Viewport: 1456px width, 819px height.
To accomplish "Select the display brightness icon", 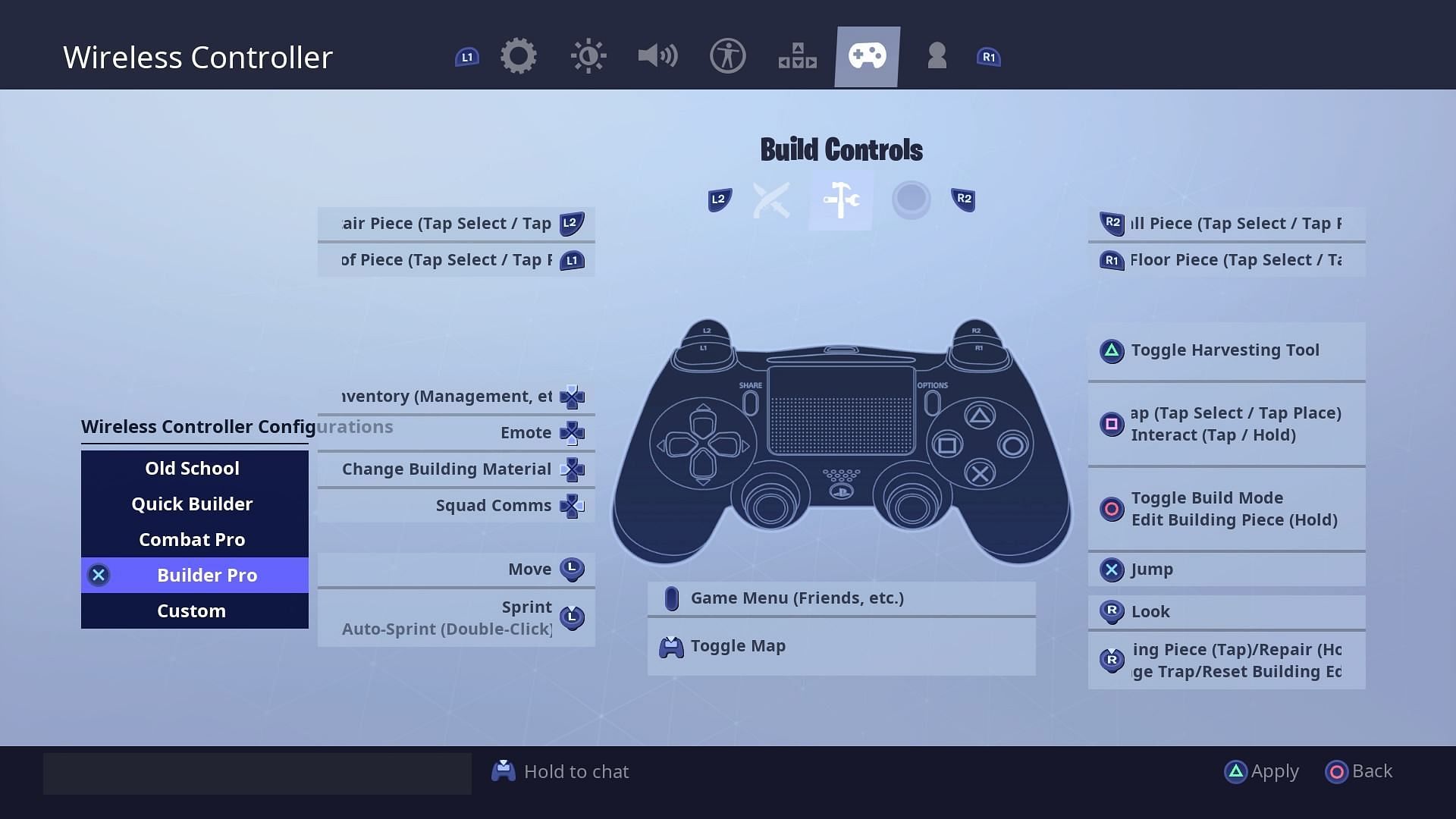I will pyautogui.click(x=588, y=56).
